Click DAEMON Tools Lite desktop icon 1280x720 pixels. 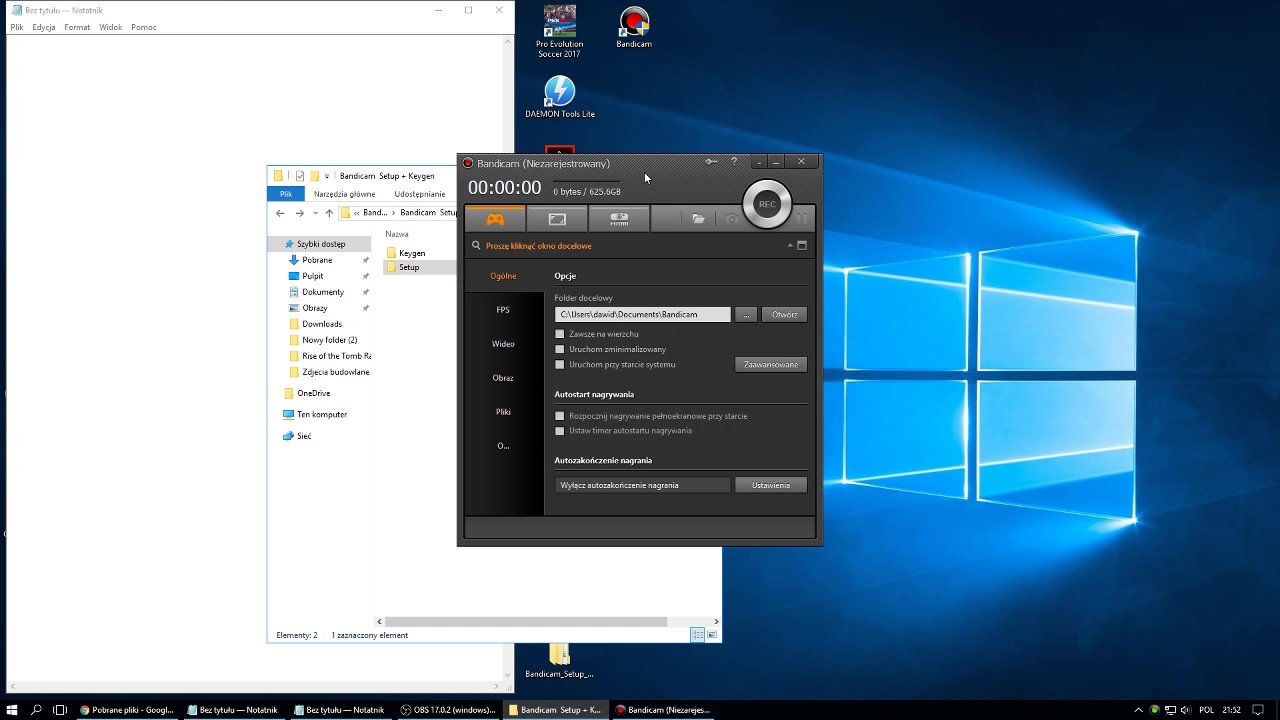(560, 98)
